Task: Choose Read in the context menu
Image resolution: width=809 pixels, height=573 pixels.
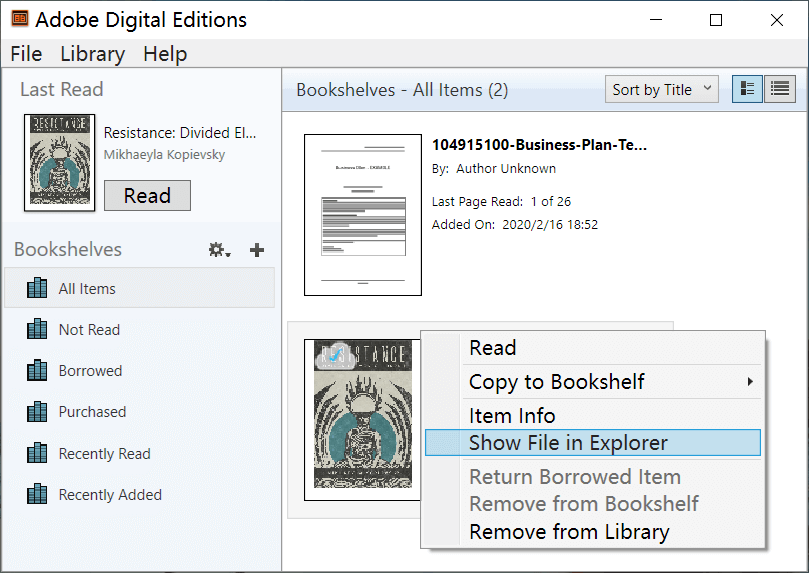Action: point(593,348)
